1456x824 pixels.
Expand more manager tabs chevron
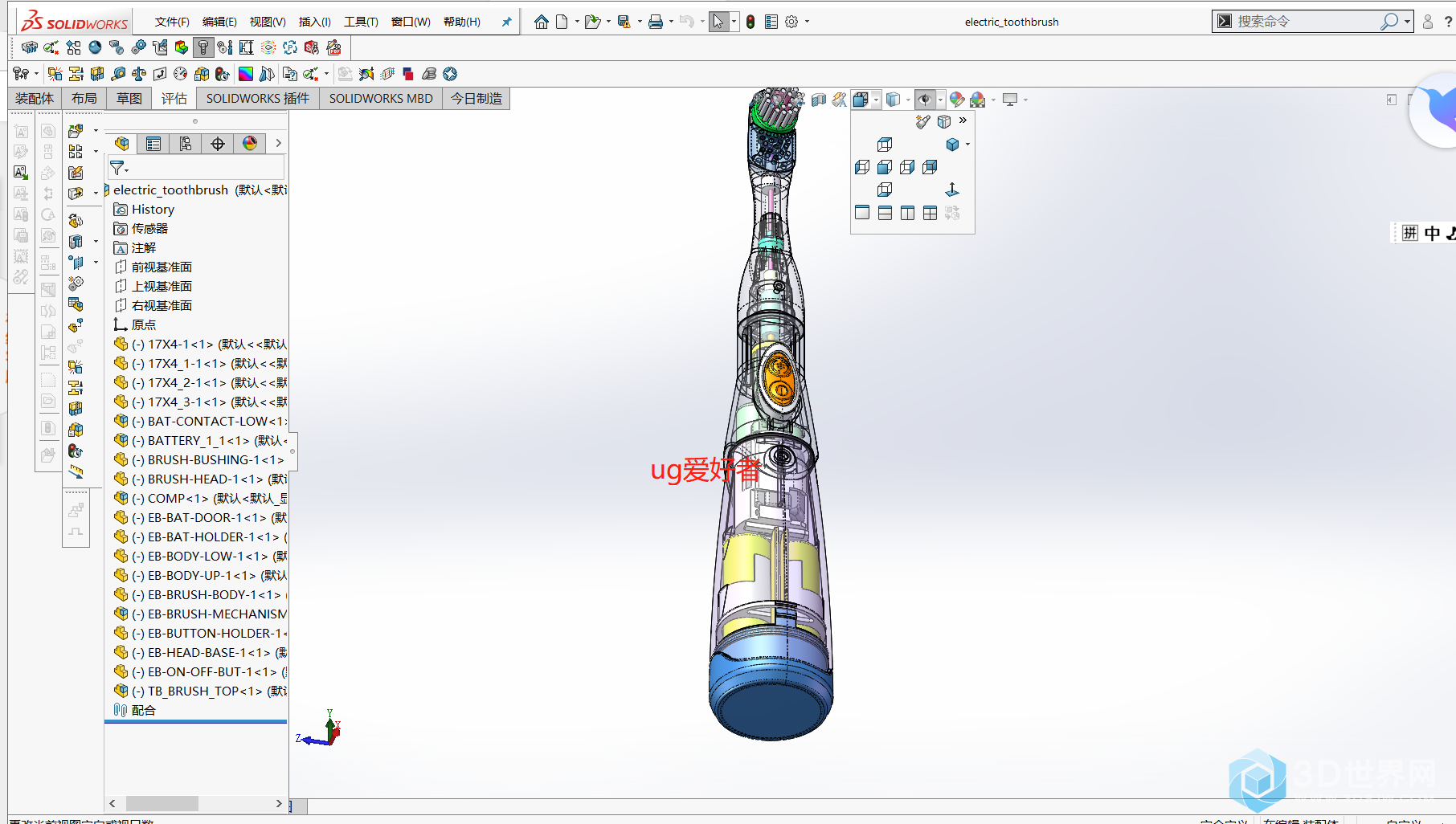(278, 143)
